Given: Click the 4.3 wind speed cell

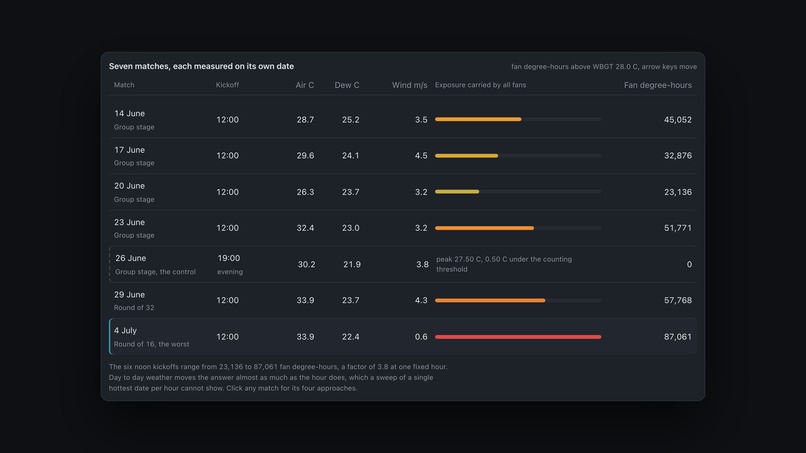Looking at the screenshot, I should point(421,300).
